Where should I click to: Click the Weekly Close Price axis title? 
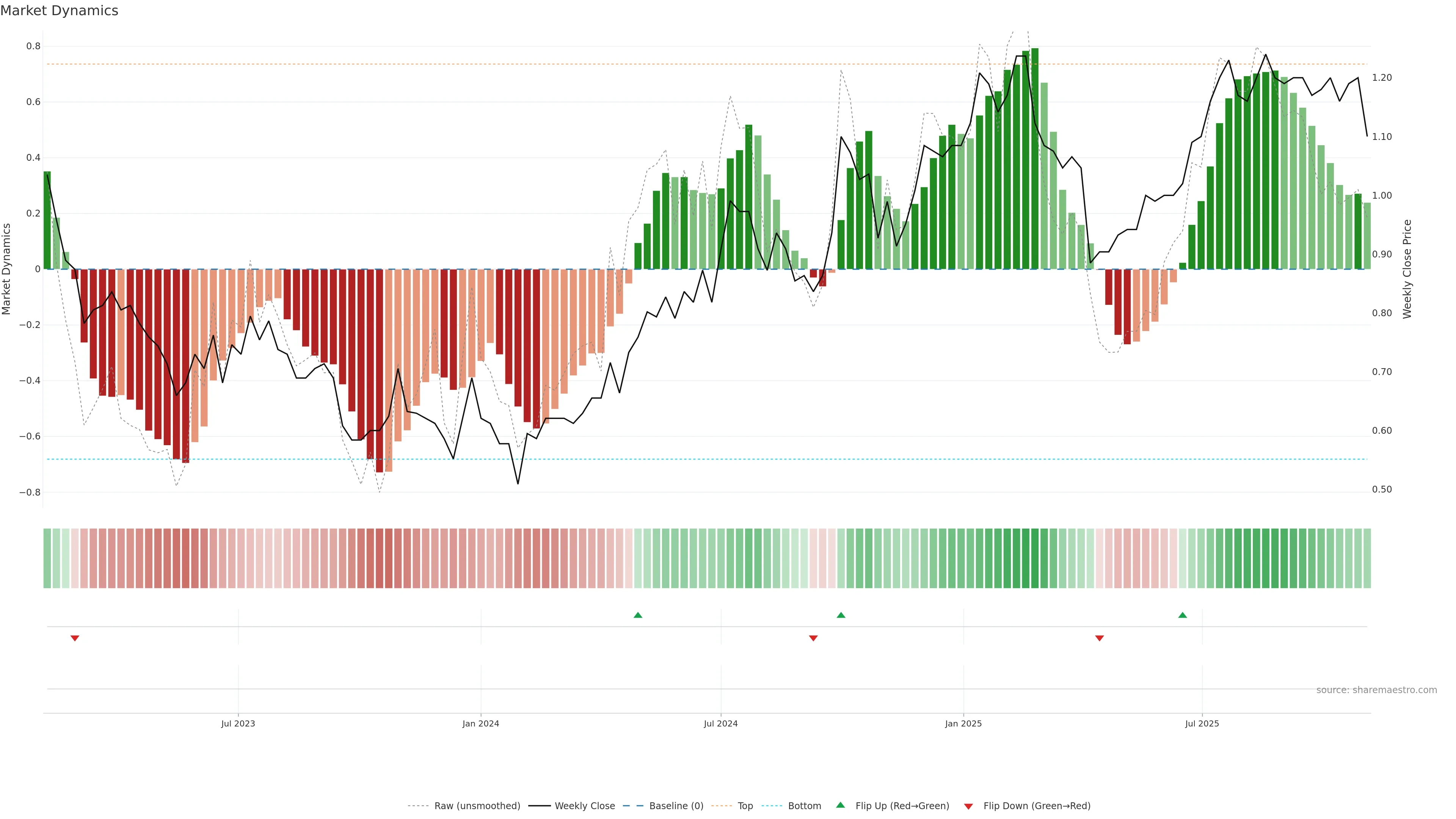1407,269
